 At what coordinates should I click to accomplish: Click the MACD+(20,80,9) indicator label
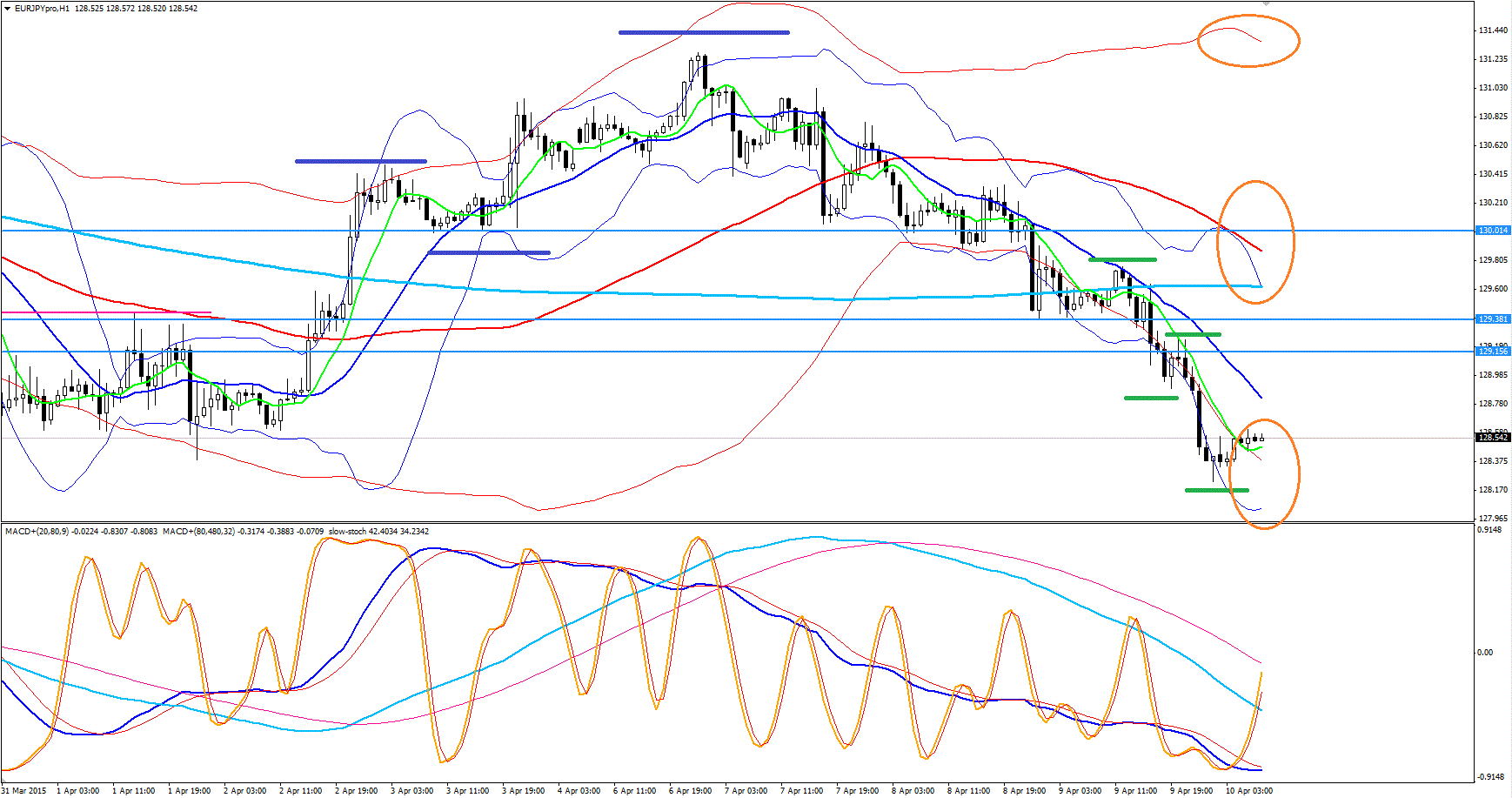tap(37, 532)
